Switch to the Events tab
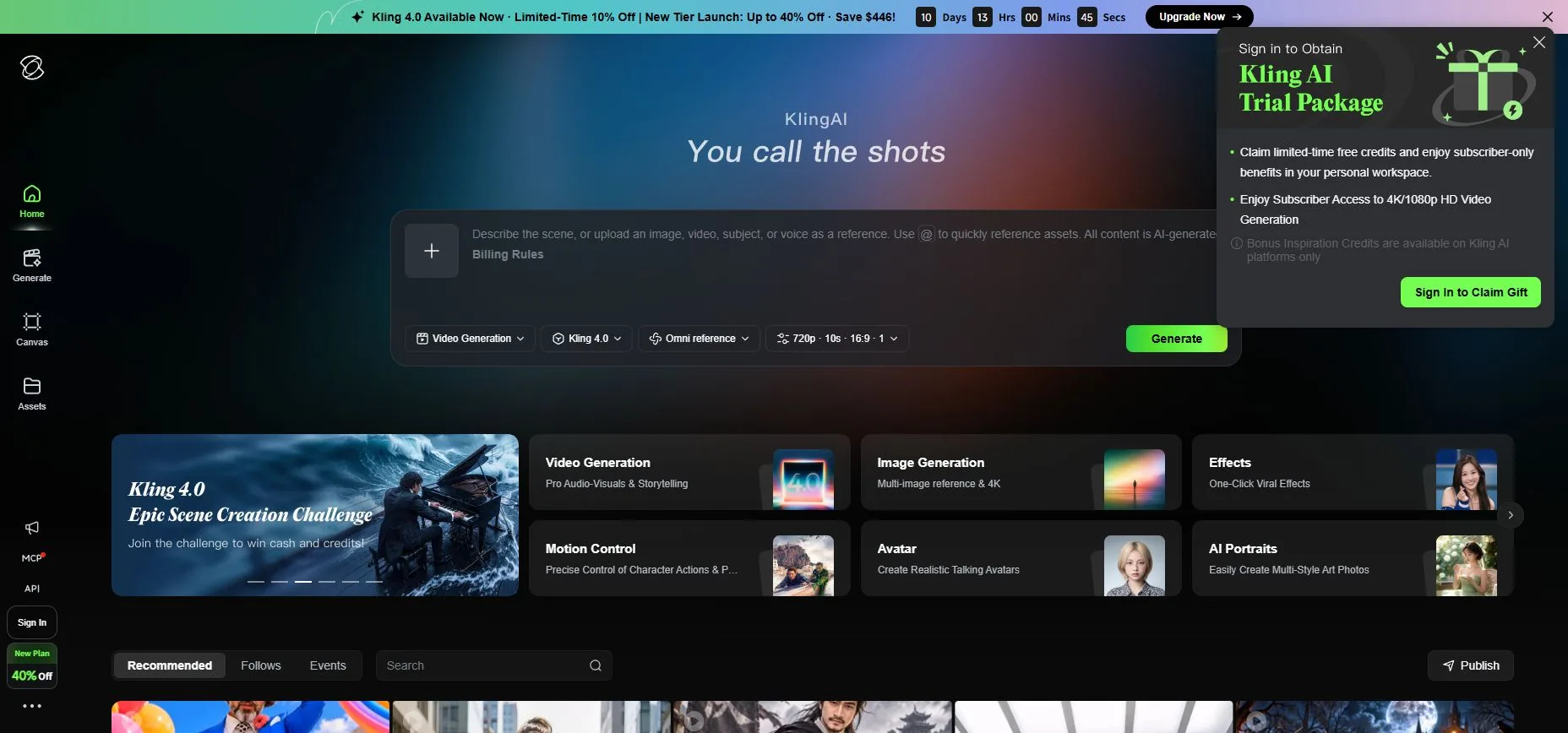The image size is (1568, 733). [328, 665]
